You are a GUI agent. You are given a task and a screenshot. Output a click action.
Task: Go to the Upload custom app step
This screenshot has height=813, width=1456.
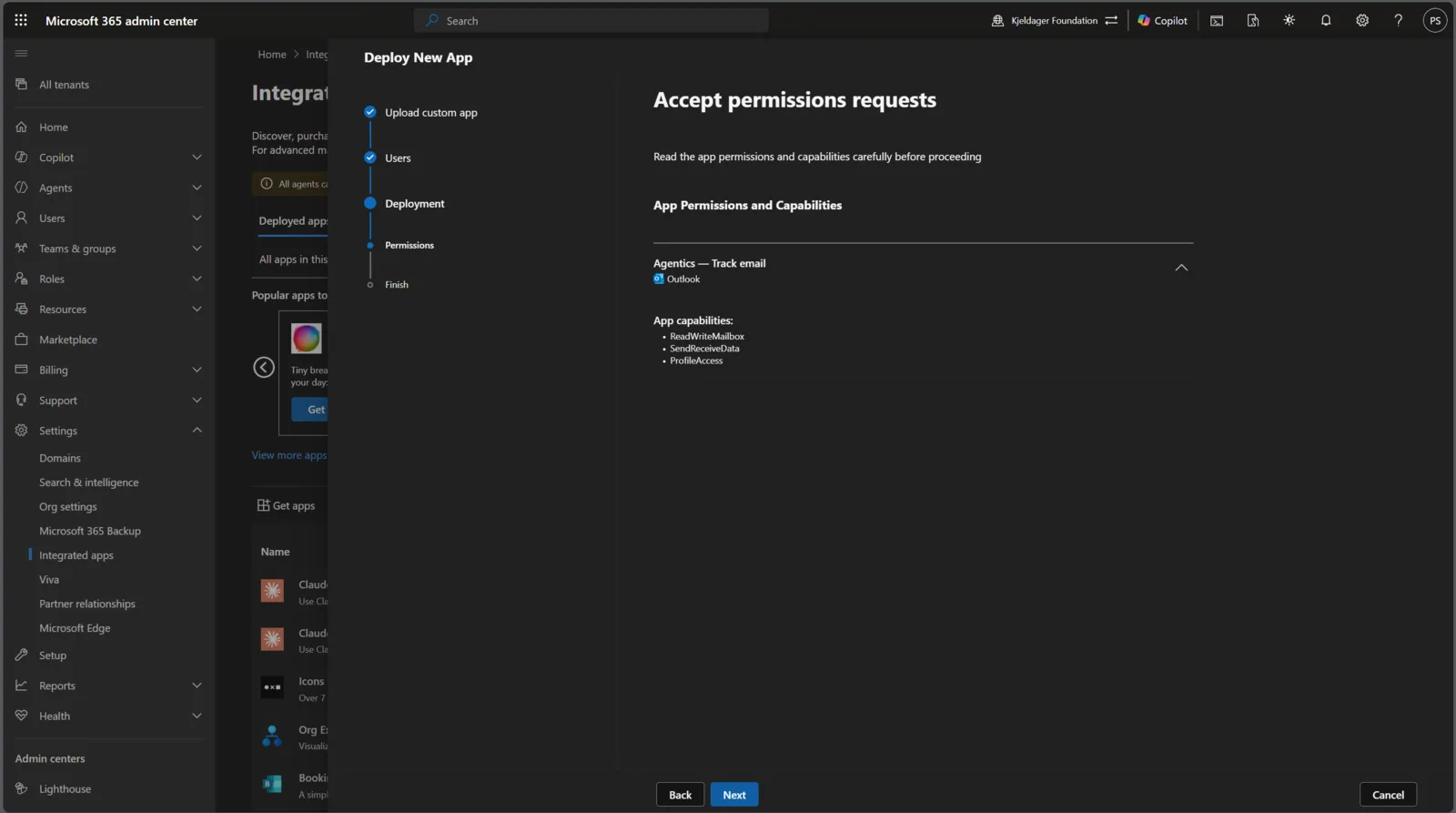(x=430, y=113)
